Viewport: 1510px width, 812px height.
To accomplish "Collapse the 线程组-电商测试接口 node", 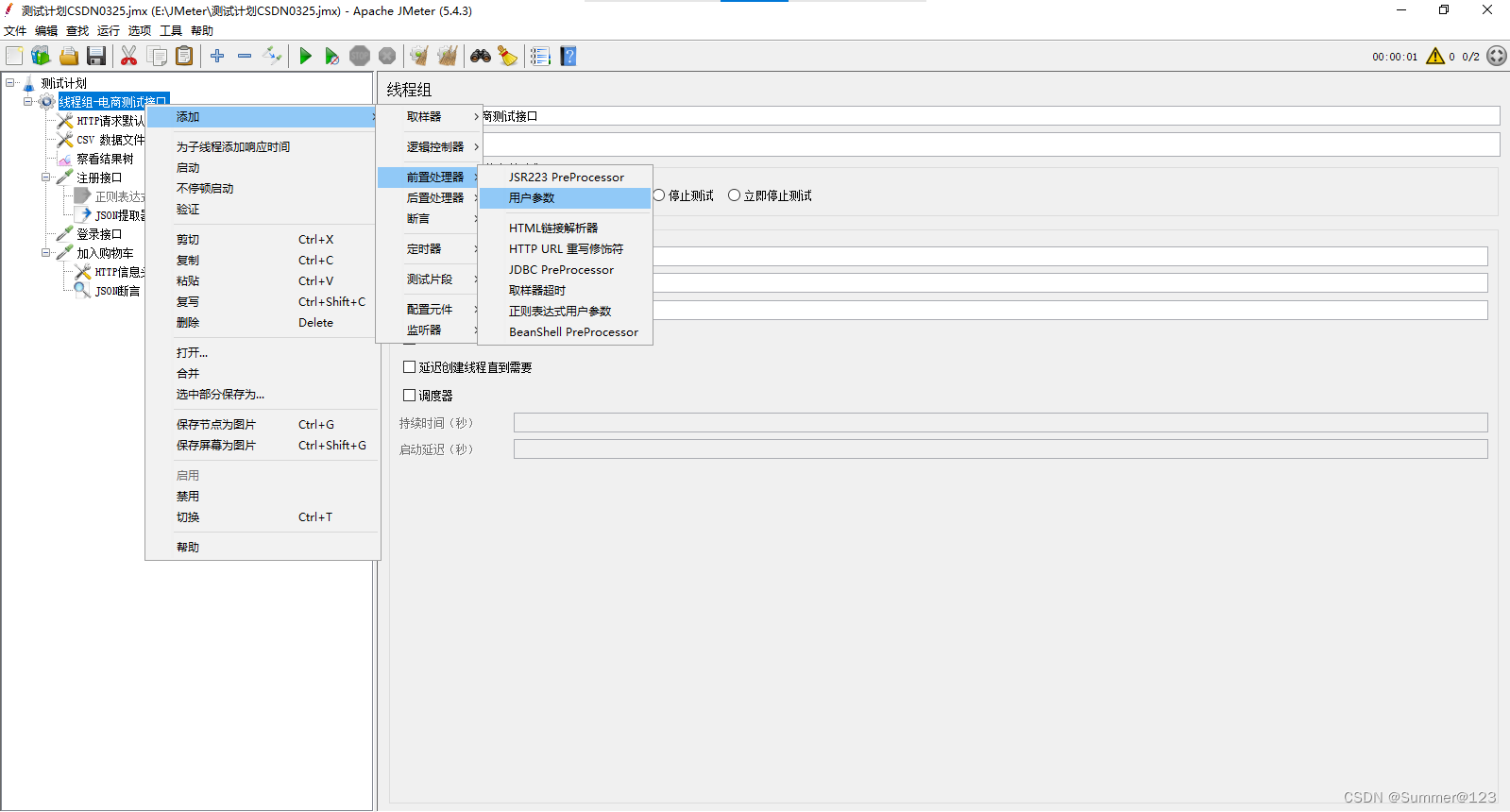I will tap(28, 102).
